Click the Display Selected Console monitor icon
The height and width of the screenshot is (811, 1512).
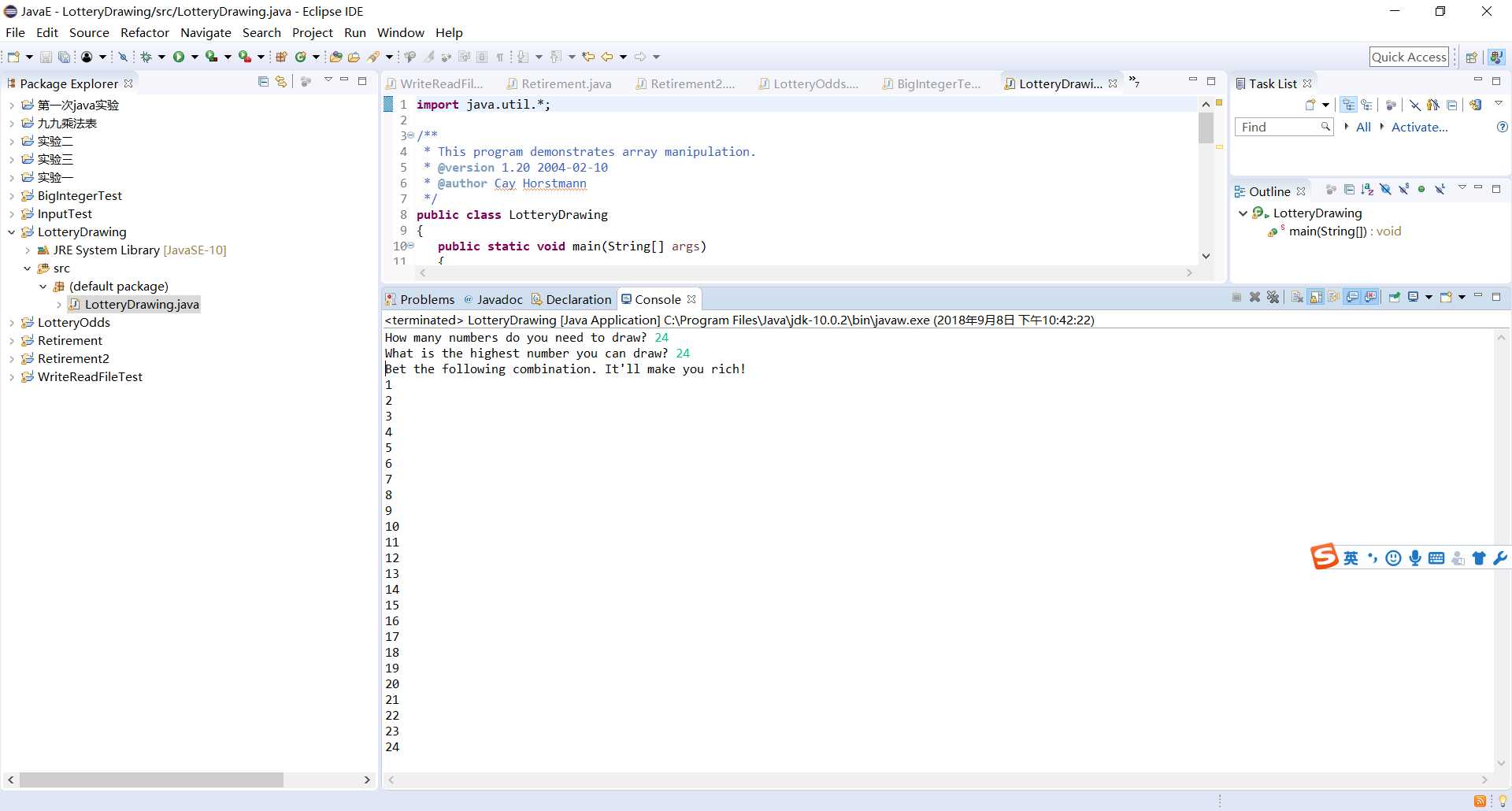tap(1414, 298)
